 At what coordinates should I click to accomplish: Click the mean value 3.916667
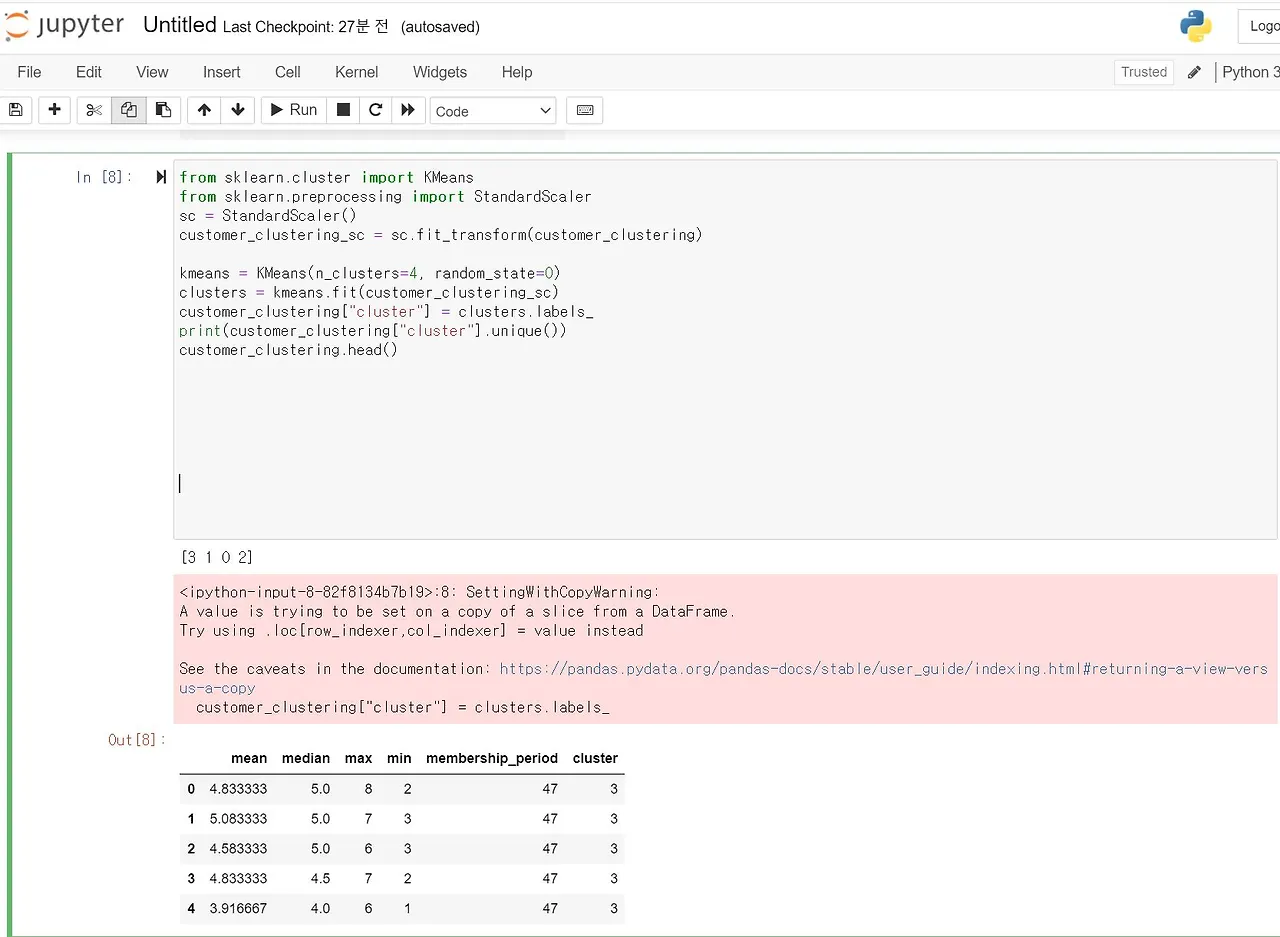[x=238, y=909]
